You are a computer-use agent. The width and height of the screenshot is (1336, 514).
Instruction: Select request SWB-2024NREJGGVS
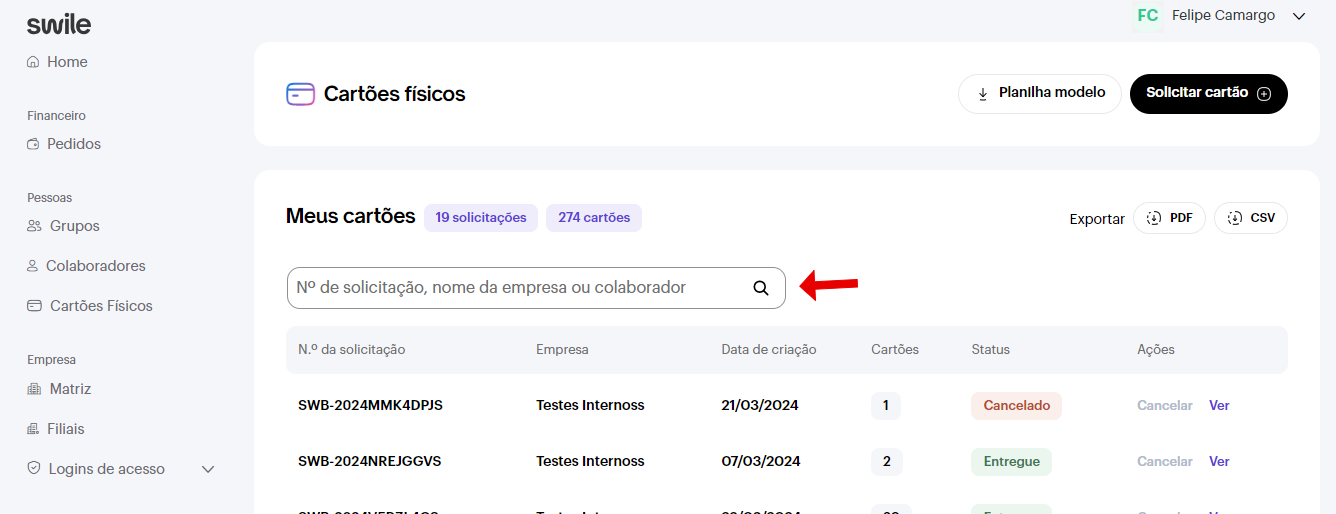pyautogui.click(x=370, y=462)
